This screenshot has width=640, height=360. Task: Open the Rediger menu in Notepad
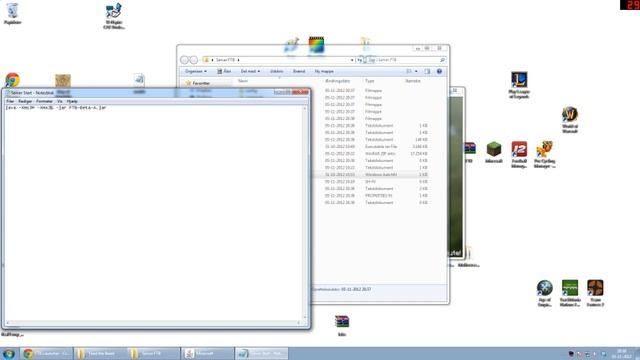25,101
